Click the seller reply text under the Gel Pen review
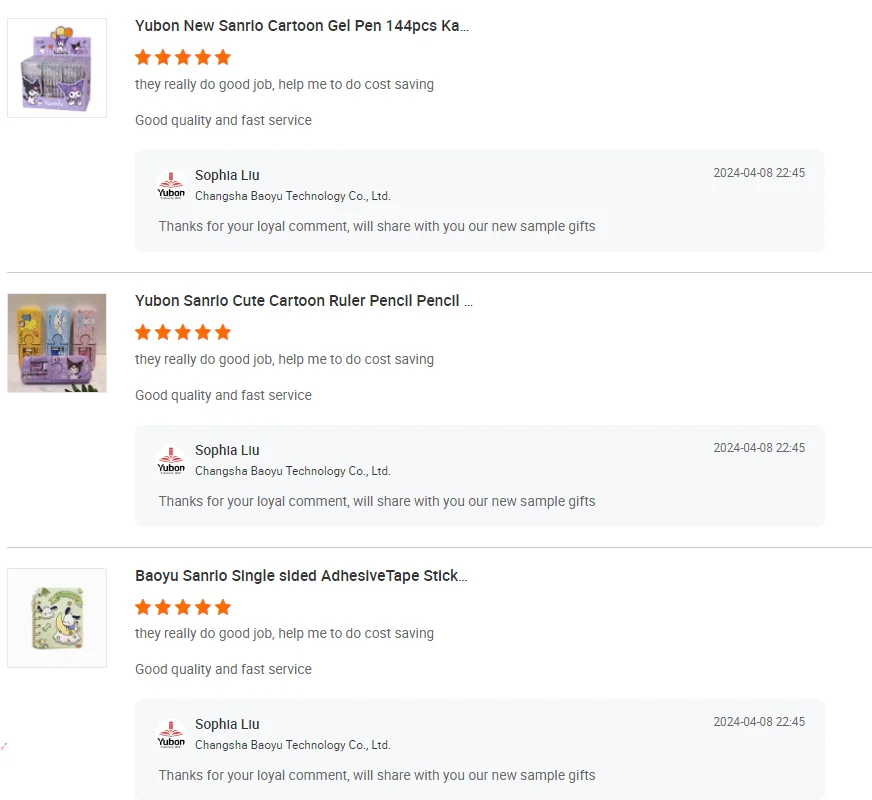This screenshot has width=872, height=800. pyautogui.click(x=377, y=227)
